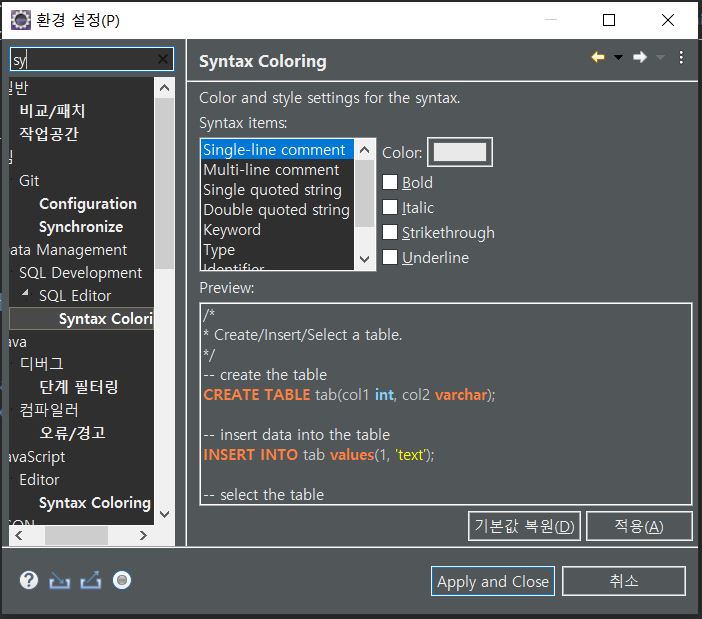Click the 취소 cancel button
The height and width of the screenshot is (619, 702).
point(624,581)
